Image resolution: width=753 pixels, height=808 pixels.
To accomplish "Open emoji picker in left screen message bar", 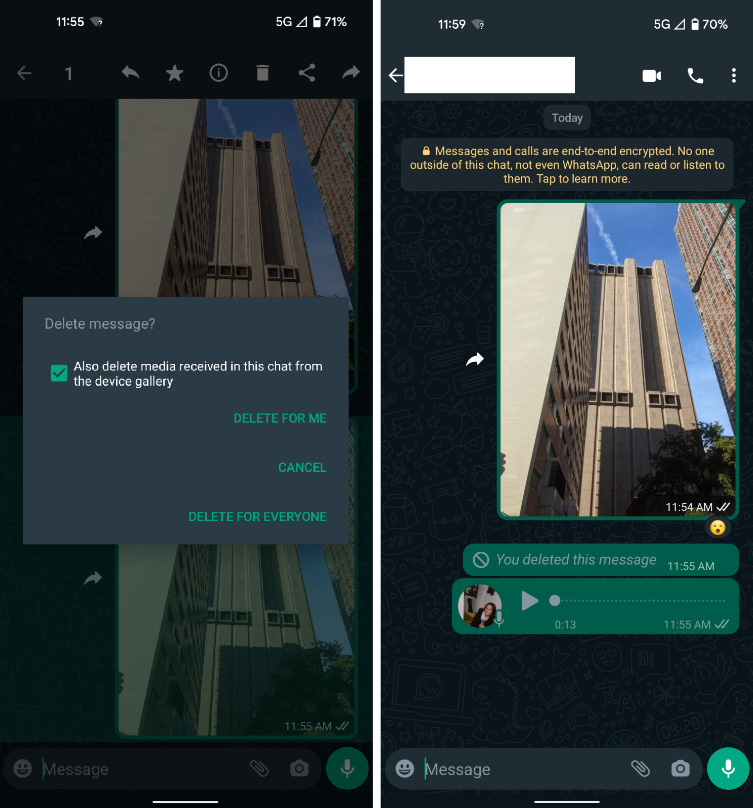I will point(23,768).
